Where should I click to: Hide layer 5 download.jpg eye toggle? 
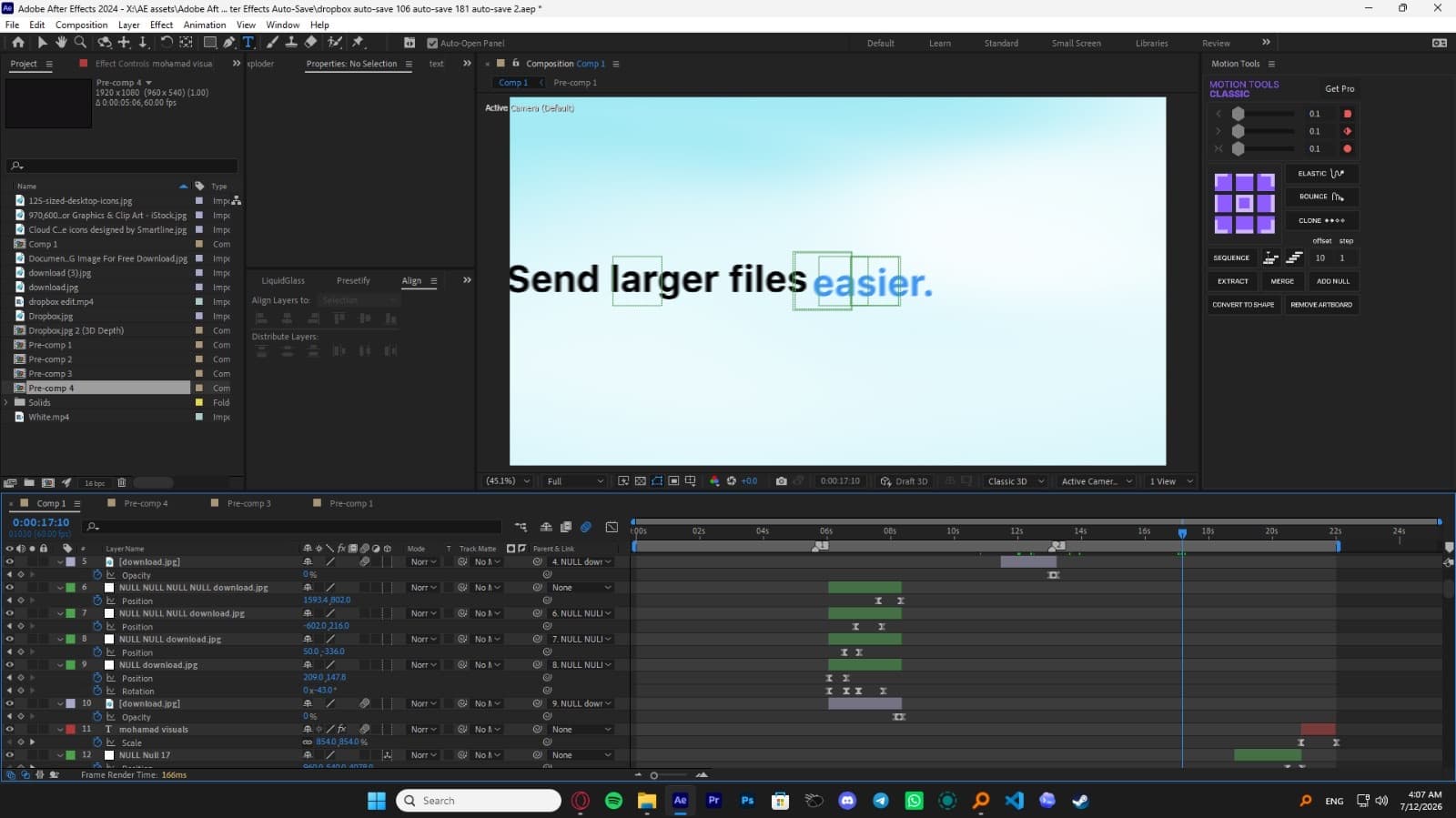(x=10, y=561)
